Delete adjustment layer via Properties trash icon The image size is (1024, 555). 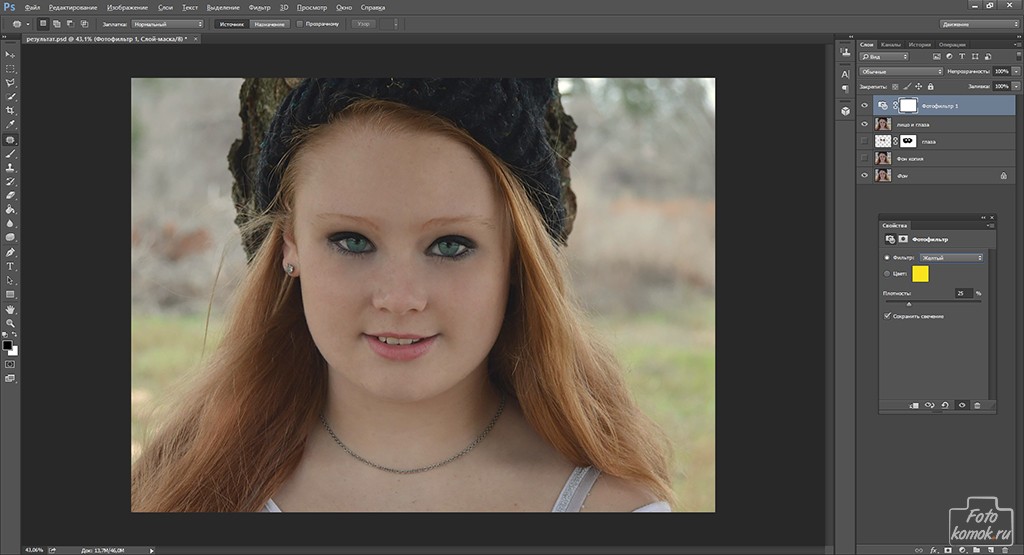[x=977, y=405]
